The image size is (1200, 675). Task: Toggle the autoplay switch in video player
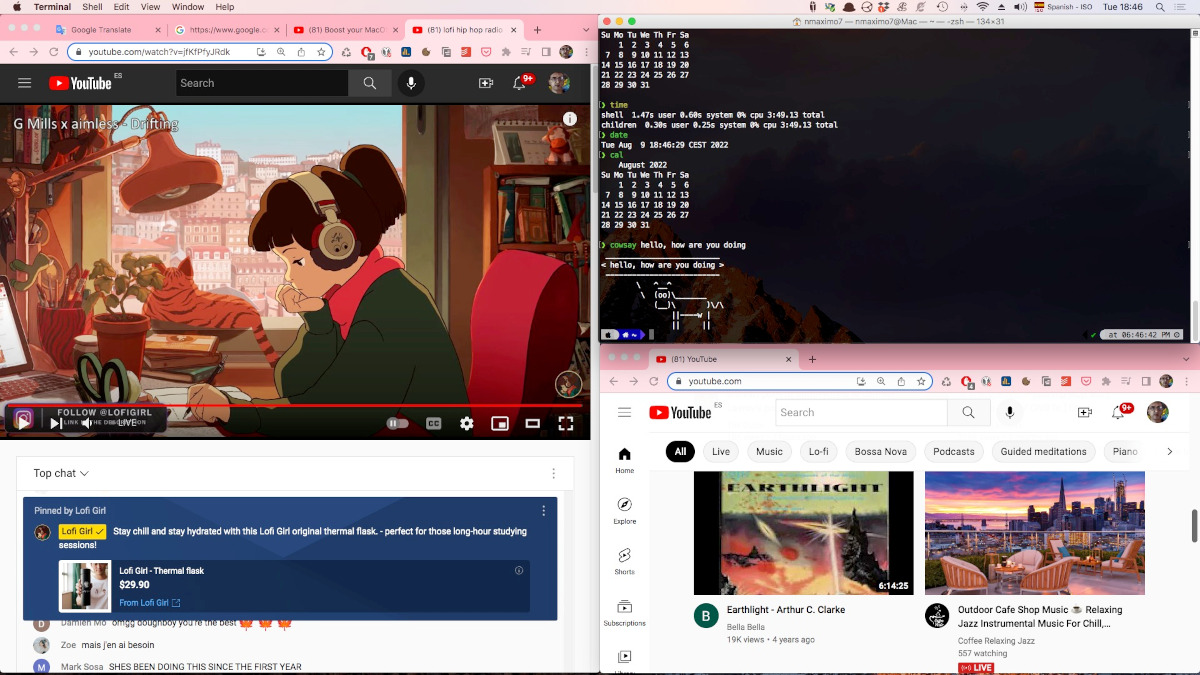[x=397, y=424]
